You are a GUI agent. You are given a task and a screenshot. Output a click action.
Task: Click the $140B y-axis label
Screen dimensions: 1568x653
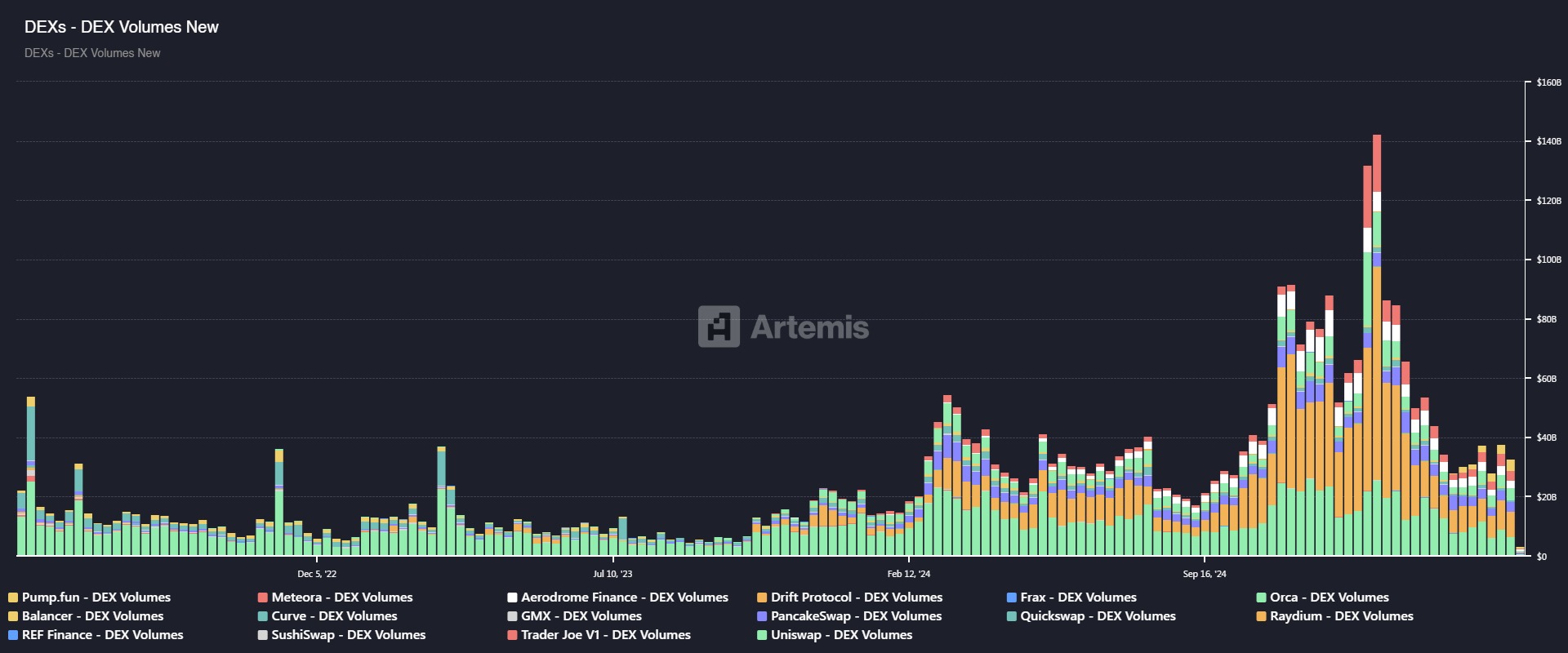coord(1548,141)
